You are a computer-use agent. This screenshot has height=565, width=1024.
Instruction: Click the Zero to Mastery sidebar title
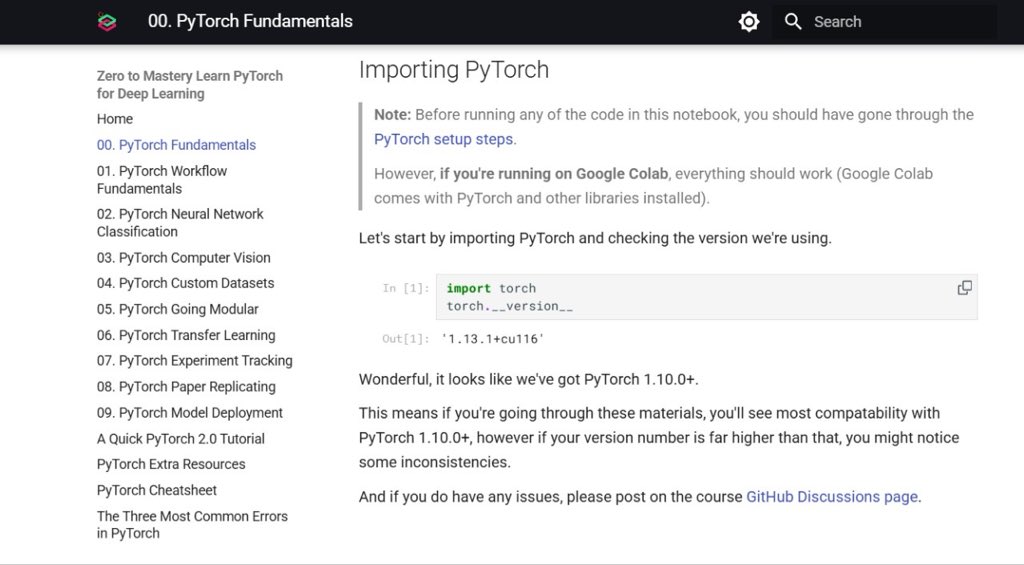(x=190, y=85)
